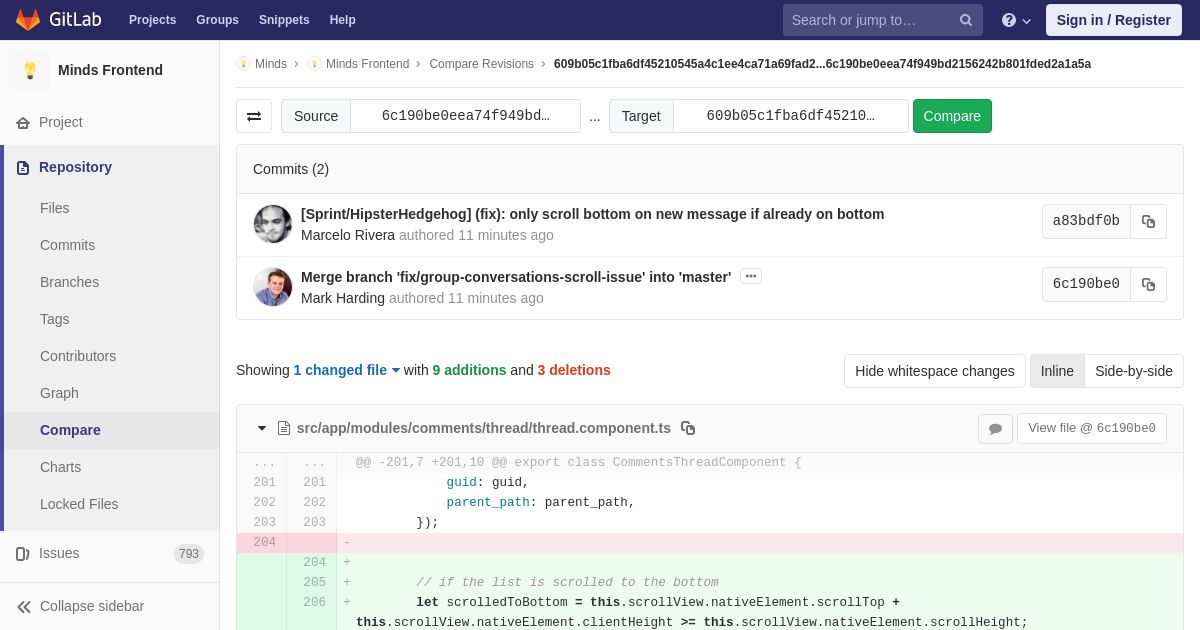
Task: Copy thread.component.ts file path
Action: tap(688, 428)
